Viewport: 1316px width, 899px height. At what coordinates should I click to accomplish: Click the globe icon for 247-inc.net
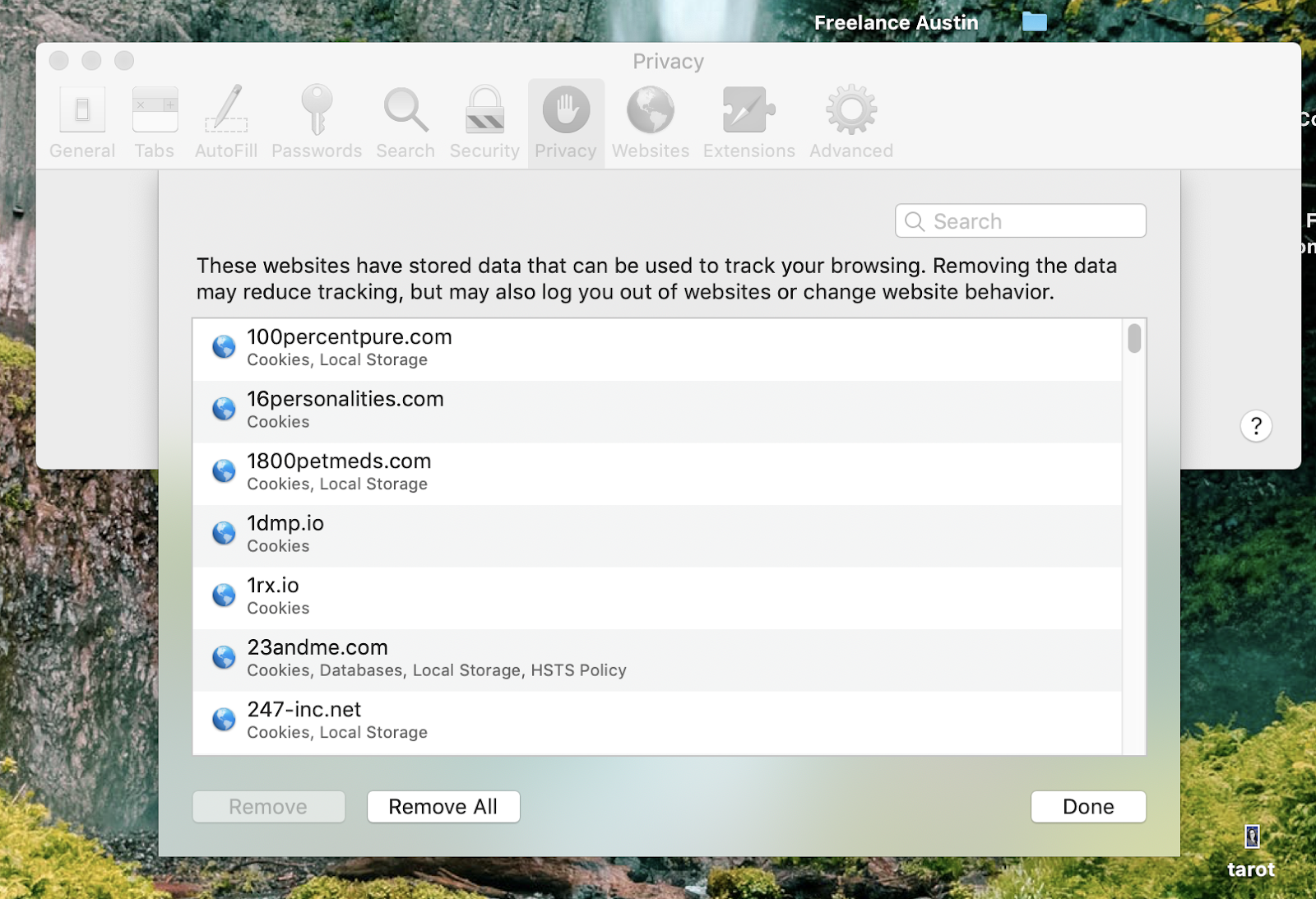pos(224,720)
